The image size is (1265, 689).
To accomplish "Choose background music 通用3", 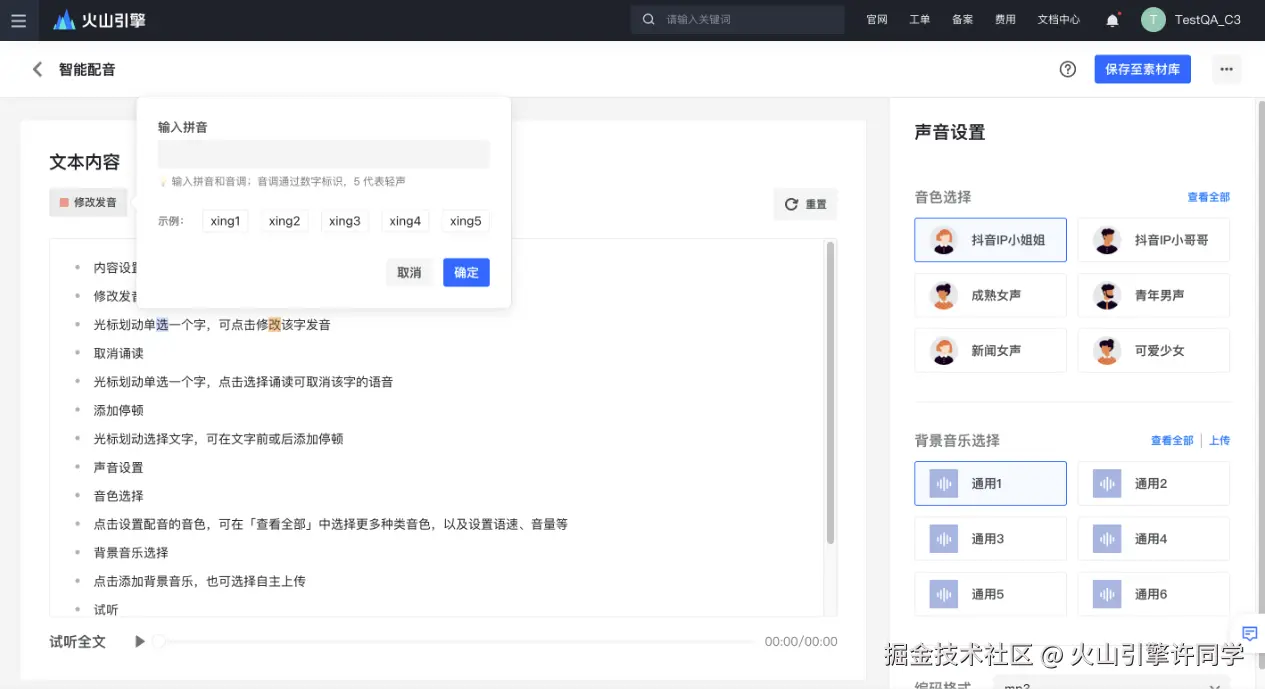I will [990, 538].
